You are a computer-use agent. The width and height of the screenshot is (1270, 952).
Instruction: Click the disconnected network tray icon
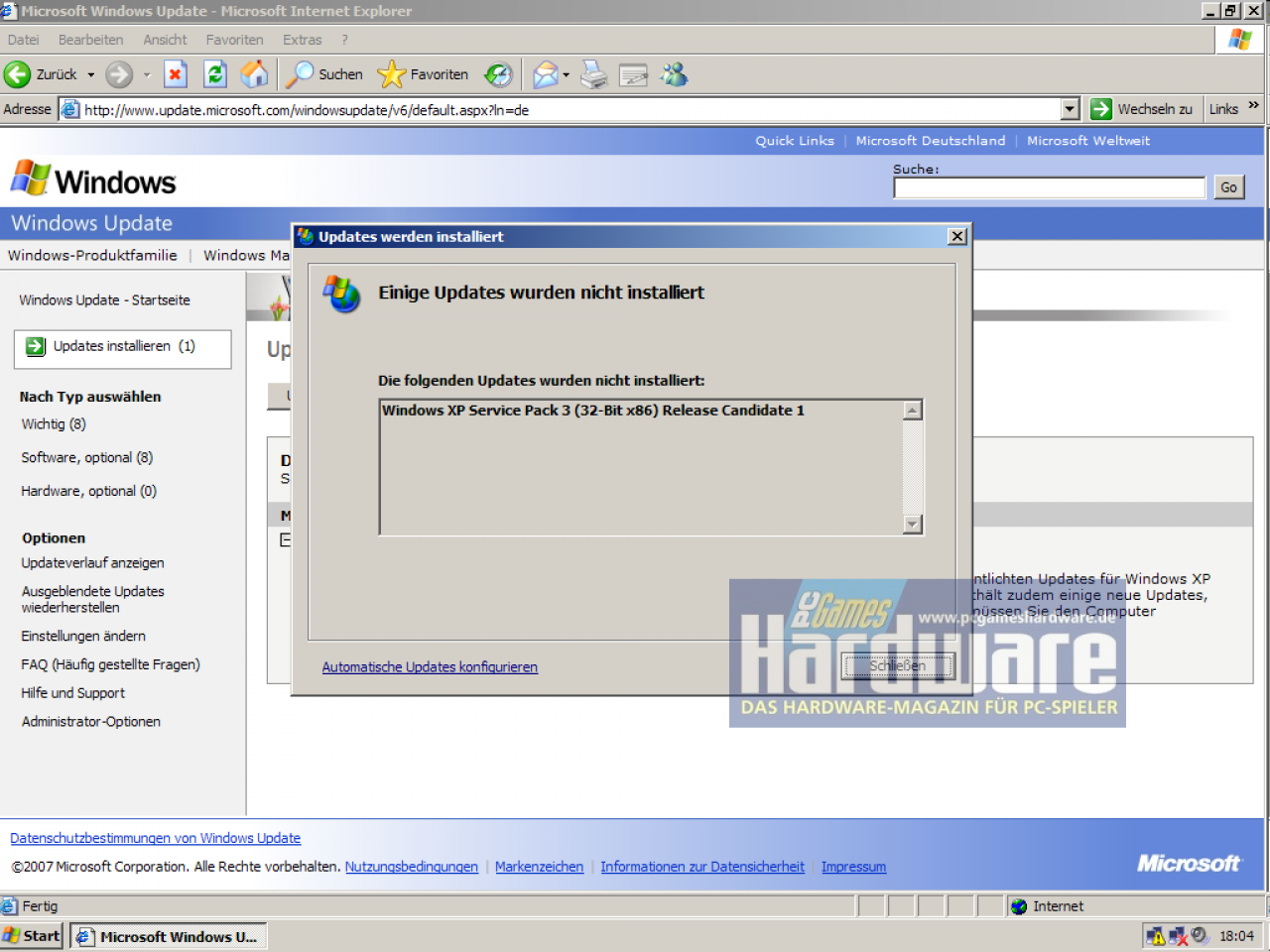click(x=1178, y=935)
